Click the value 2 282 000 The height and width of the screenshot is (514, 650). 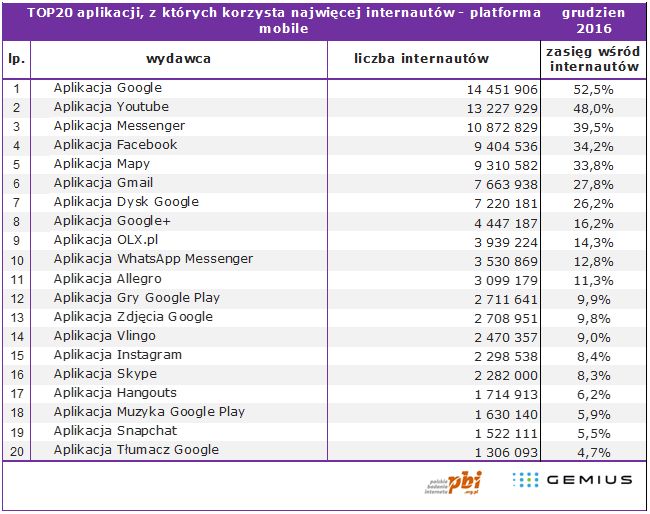[x=506, y=376]
